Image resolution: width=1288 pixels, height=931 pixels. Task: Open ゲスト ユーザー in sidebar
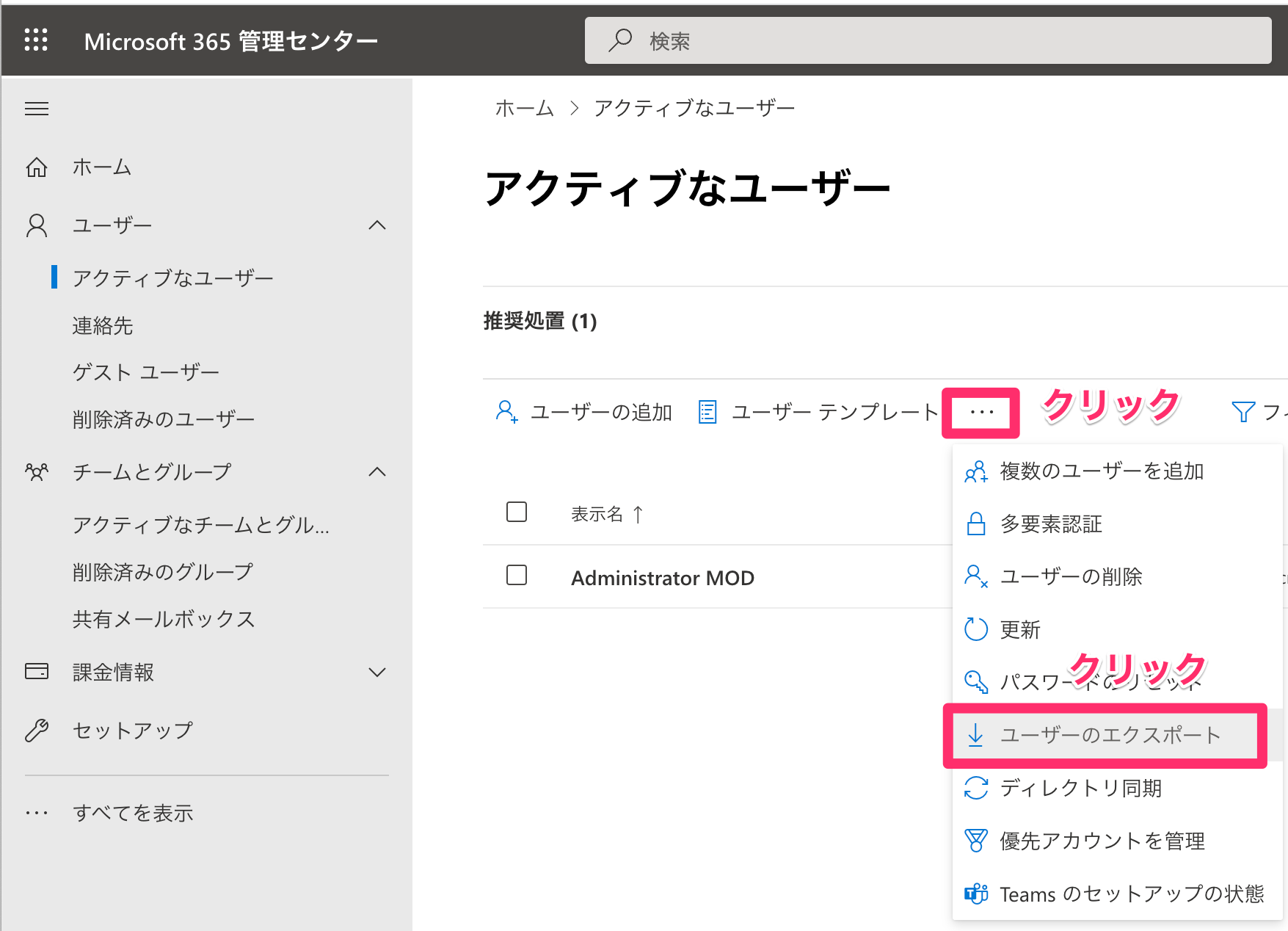click(x=146, y=372)
